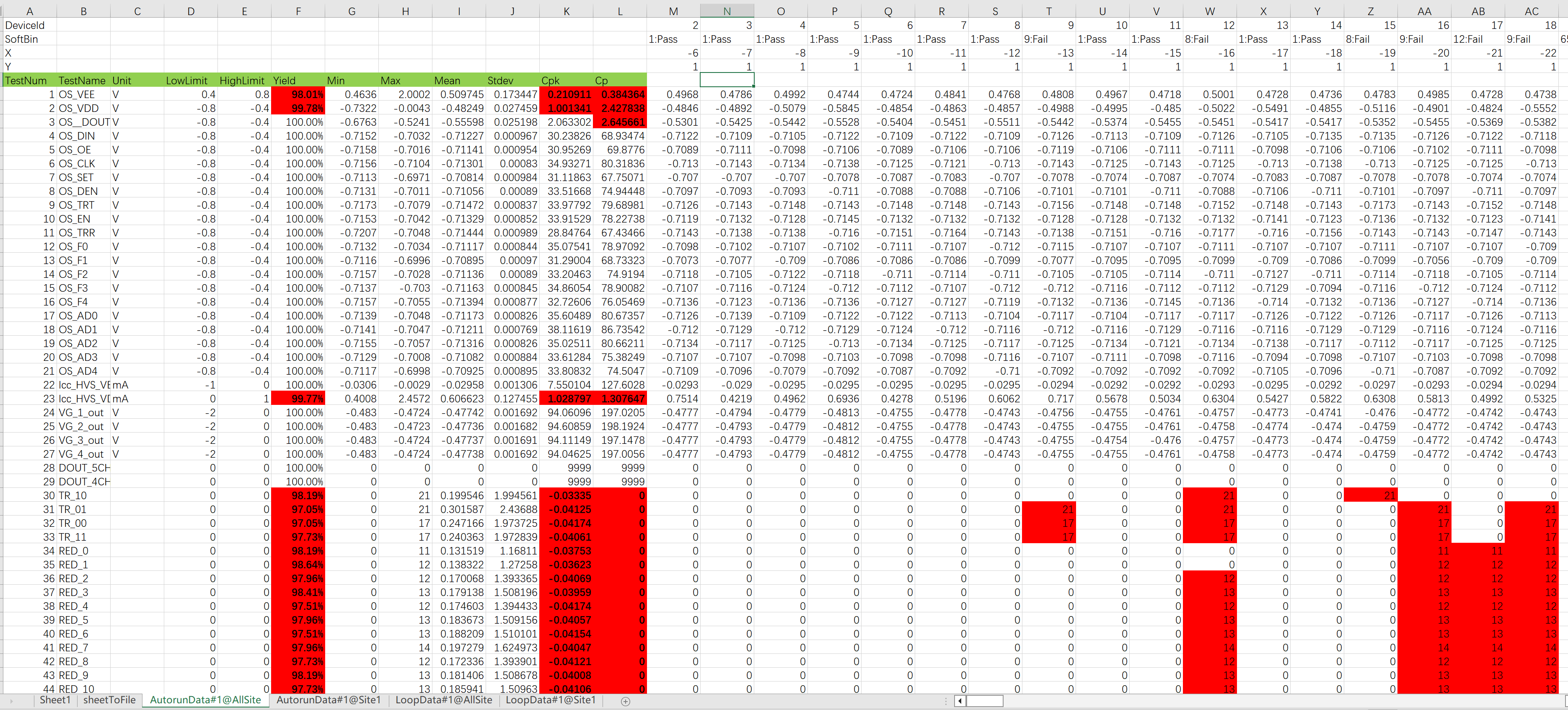Viewport: 1568px width, 710px height.
Task: Select the RED_9 test name cell
Action: coord(83,675)
